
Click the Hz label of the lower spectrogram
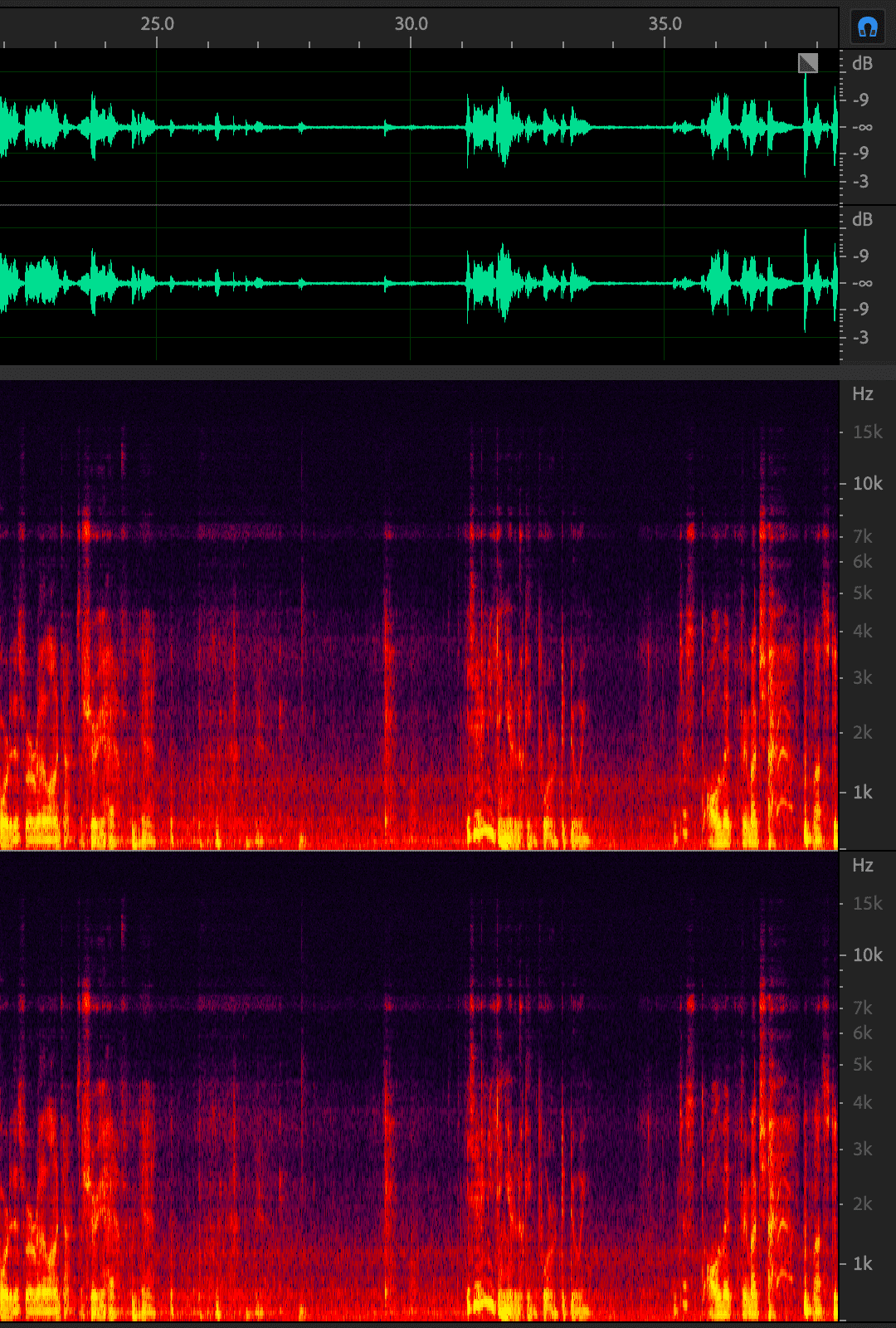862,866
